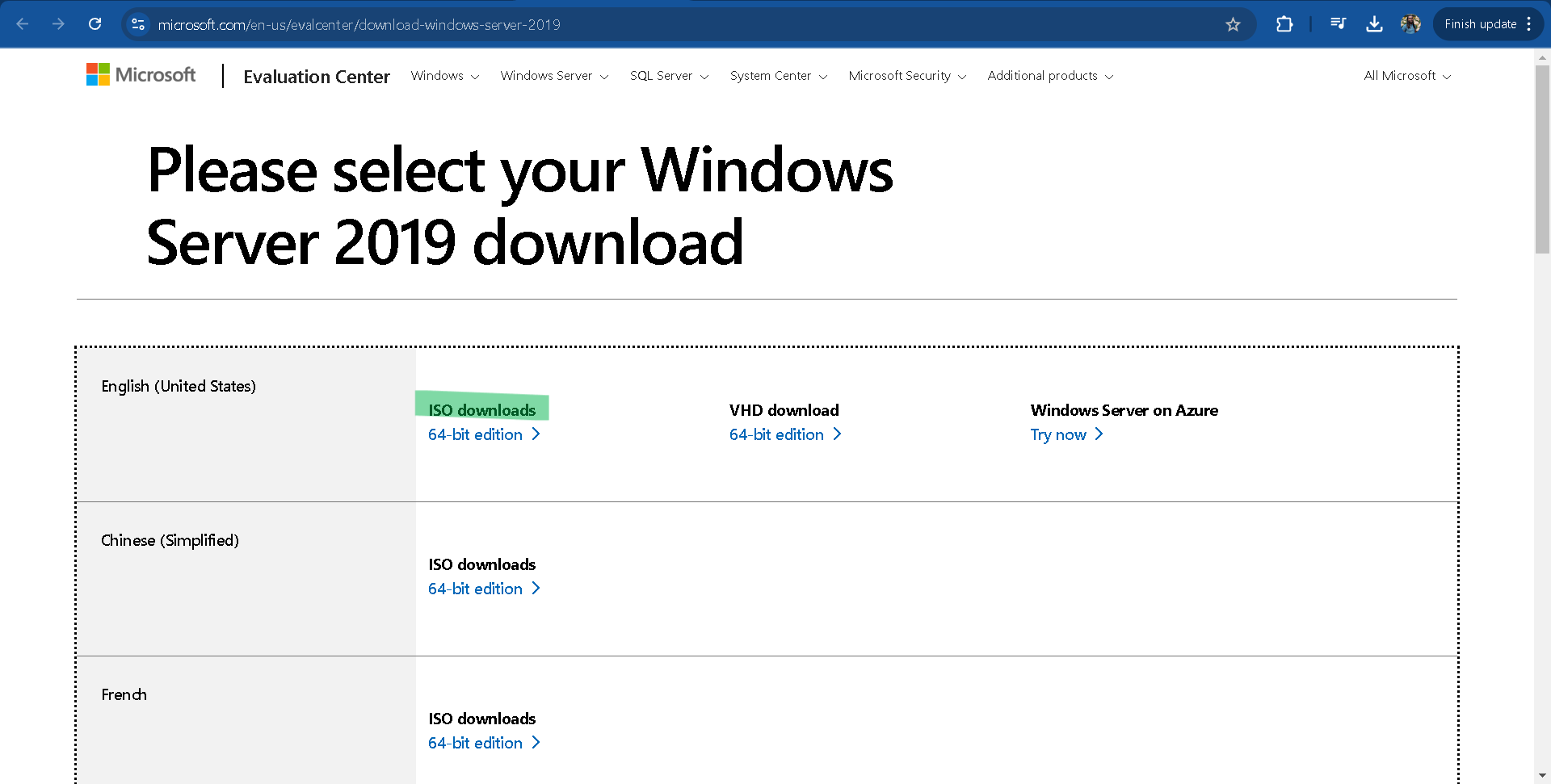Image resolution: width=1551 pixels, height=784 pixels.
Task: Click the Finish update button
Action: coord(1480,24)
